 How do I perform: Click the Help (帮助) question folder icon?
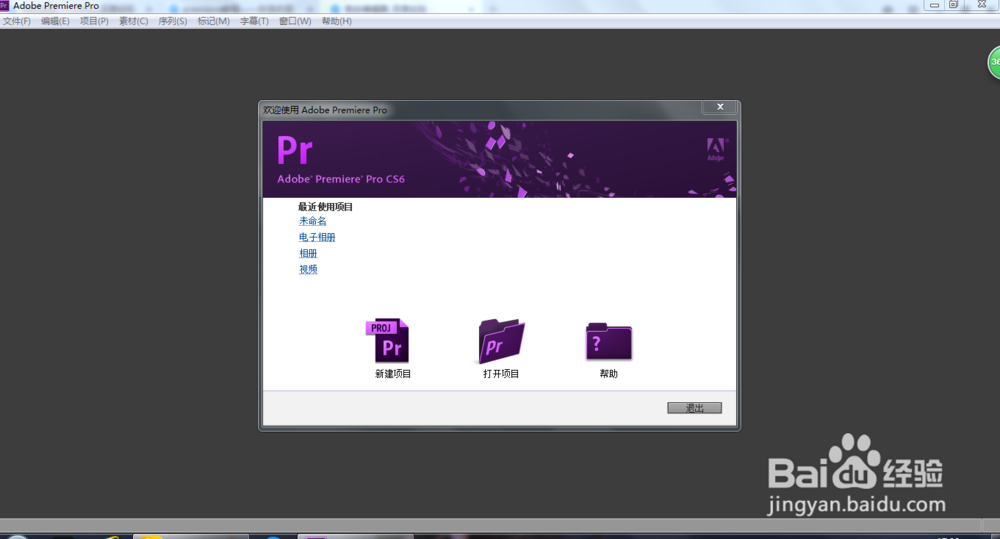(608, 341)
